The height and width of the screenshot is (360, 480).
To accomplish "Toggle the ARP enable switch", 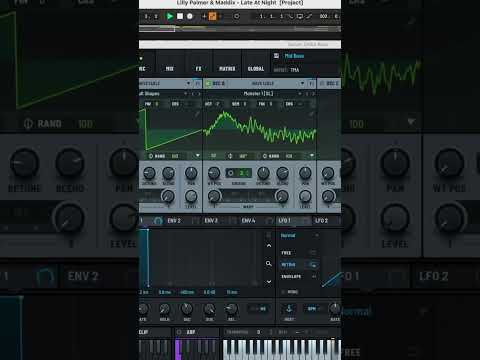I will point(179,332).
